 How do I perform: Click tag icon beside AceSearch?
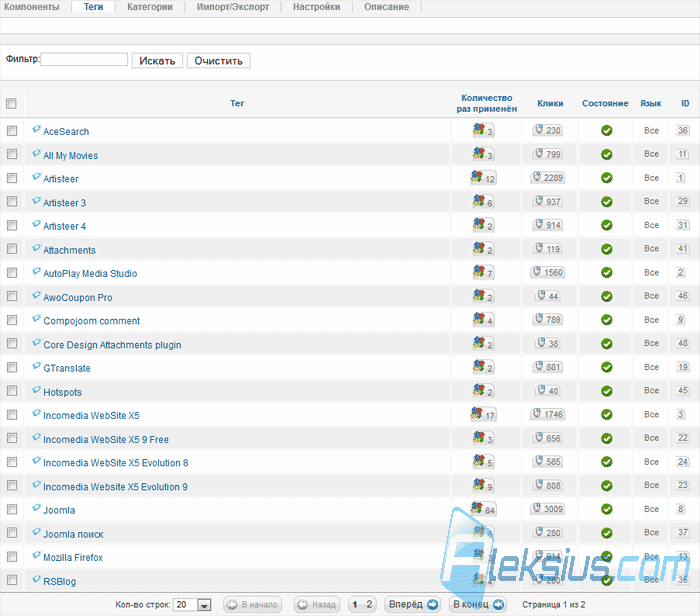37,129
